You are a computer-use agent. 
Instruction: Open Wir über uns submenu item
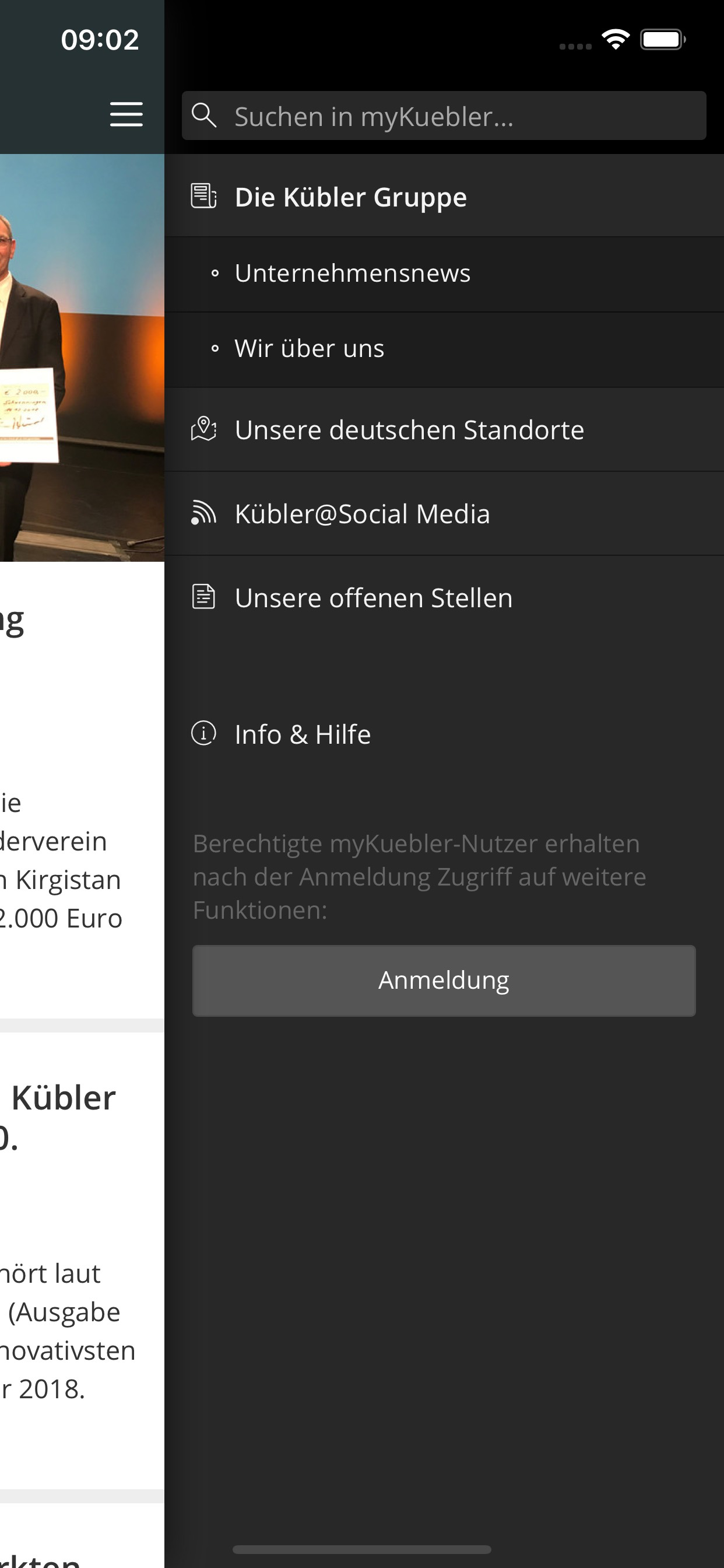pyautogui.click(x=444, y=349)
